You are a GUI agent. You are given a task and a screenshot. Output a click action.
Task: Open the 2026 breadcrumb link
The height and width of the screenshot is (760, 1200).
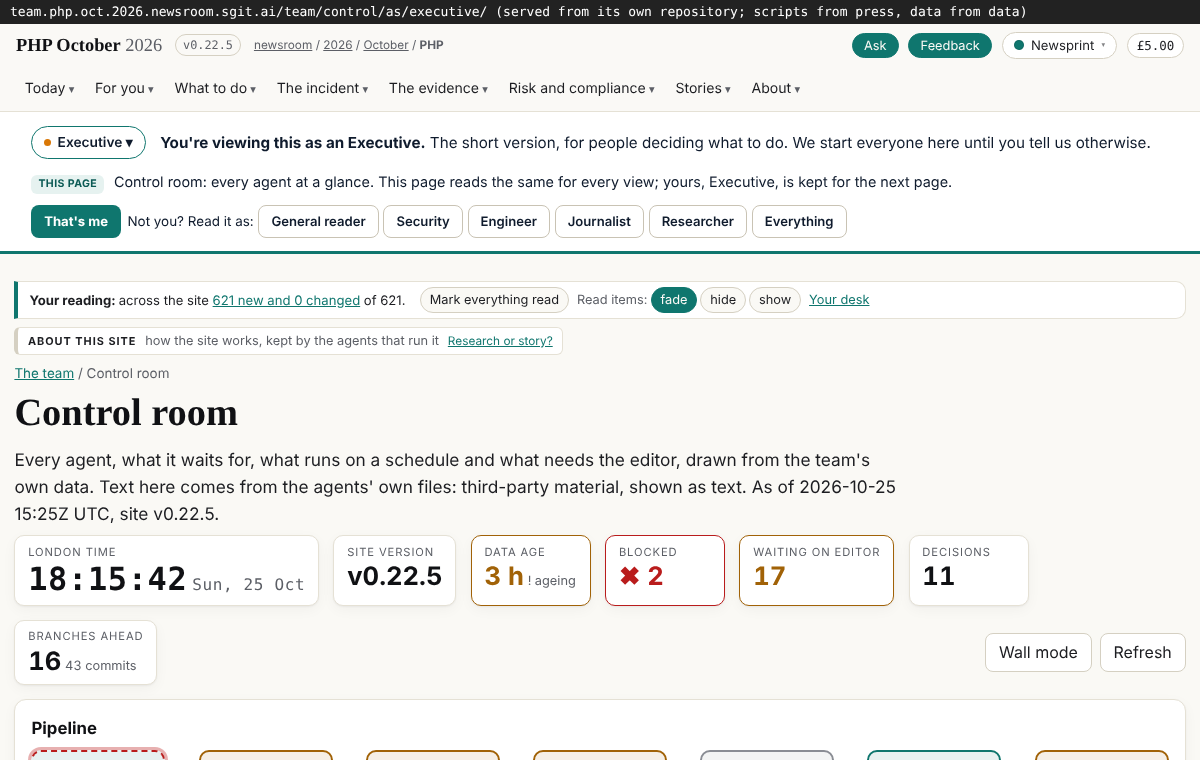[x=338, y=45]
